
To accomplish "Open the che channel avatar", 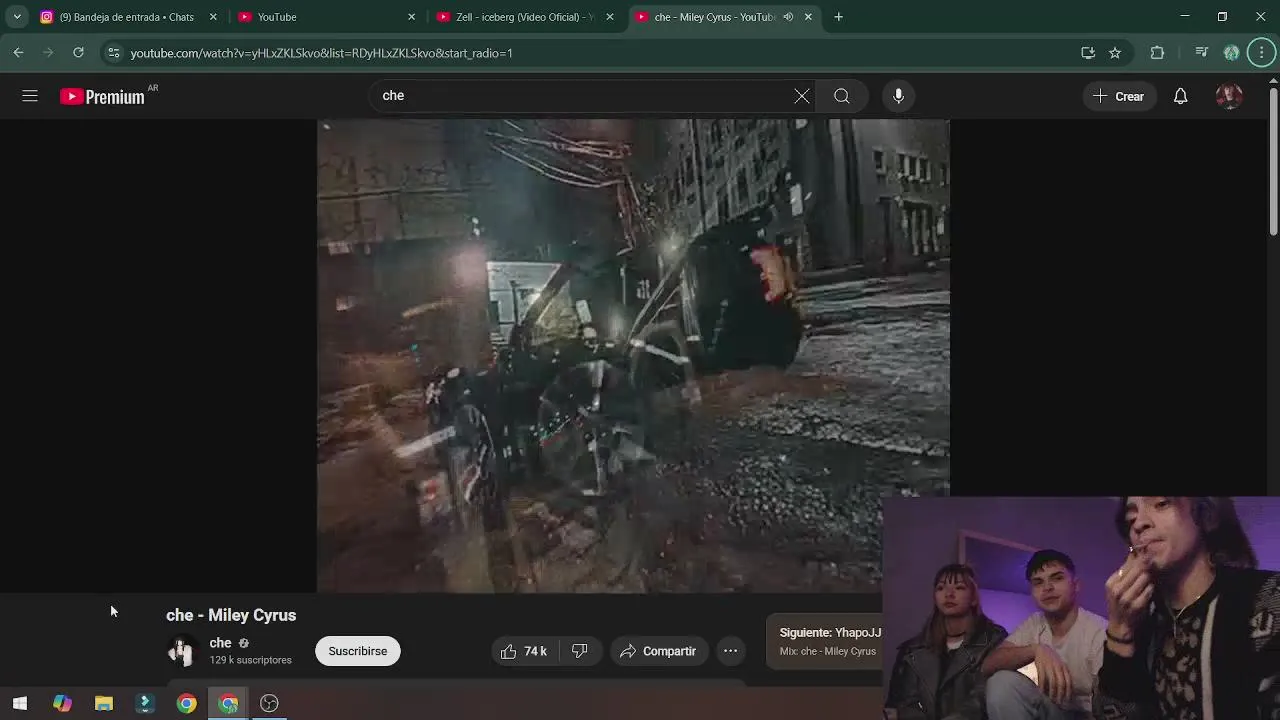I will pyautogui.click(x=181, y=651).
